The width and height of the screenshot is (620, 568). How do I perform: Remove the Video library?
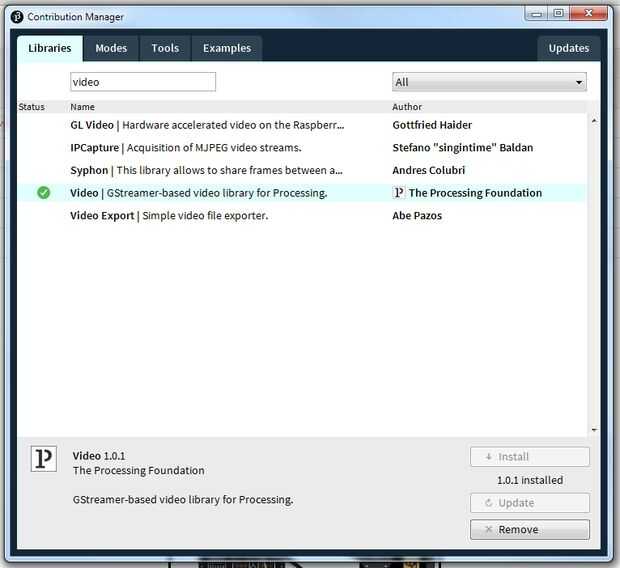coord(529,530)
